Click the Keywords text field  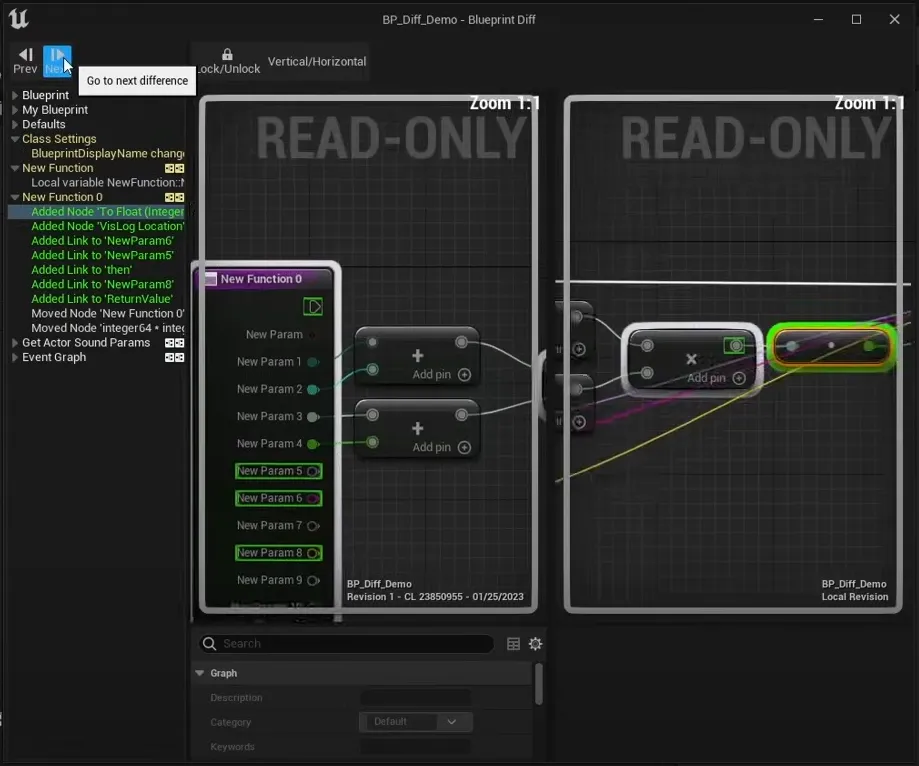(x=416, y=747)
